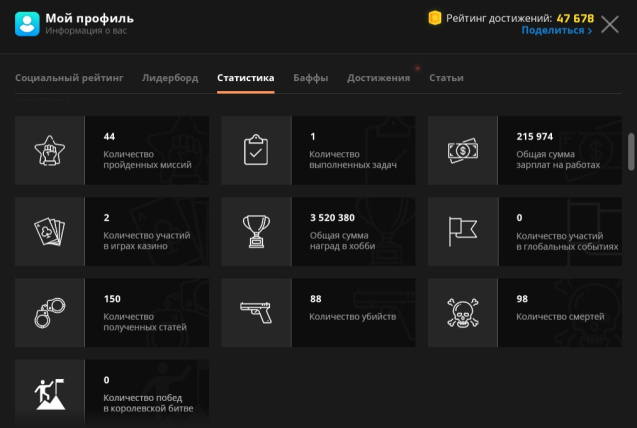Click the vertical scrollbar thumb
This screenshot has width=637, height=428.
[631, 151]
